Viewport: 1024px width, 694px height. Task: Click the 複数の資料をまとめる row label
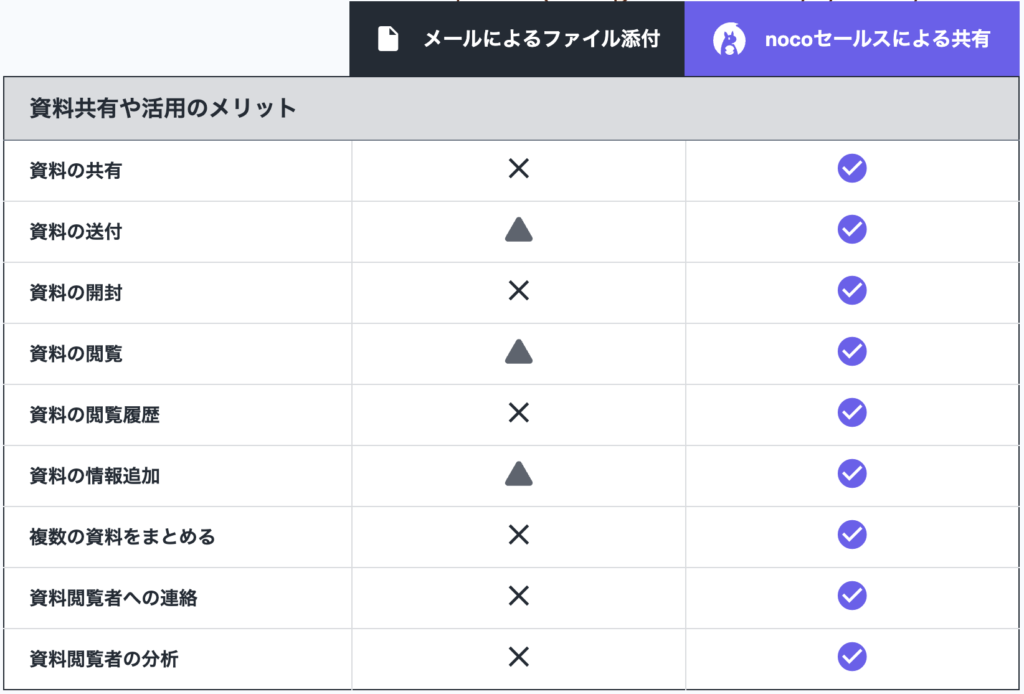pos(122,537)
